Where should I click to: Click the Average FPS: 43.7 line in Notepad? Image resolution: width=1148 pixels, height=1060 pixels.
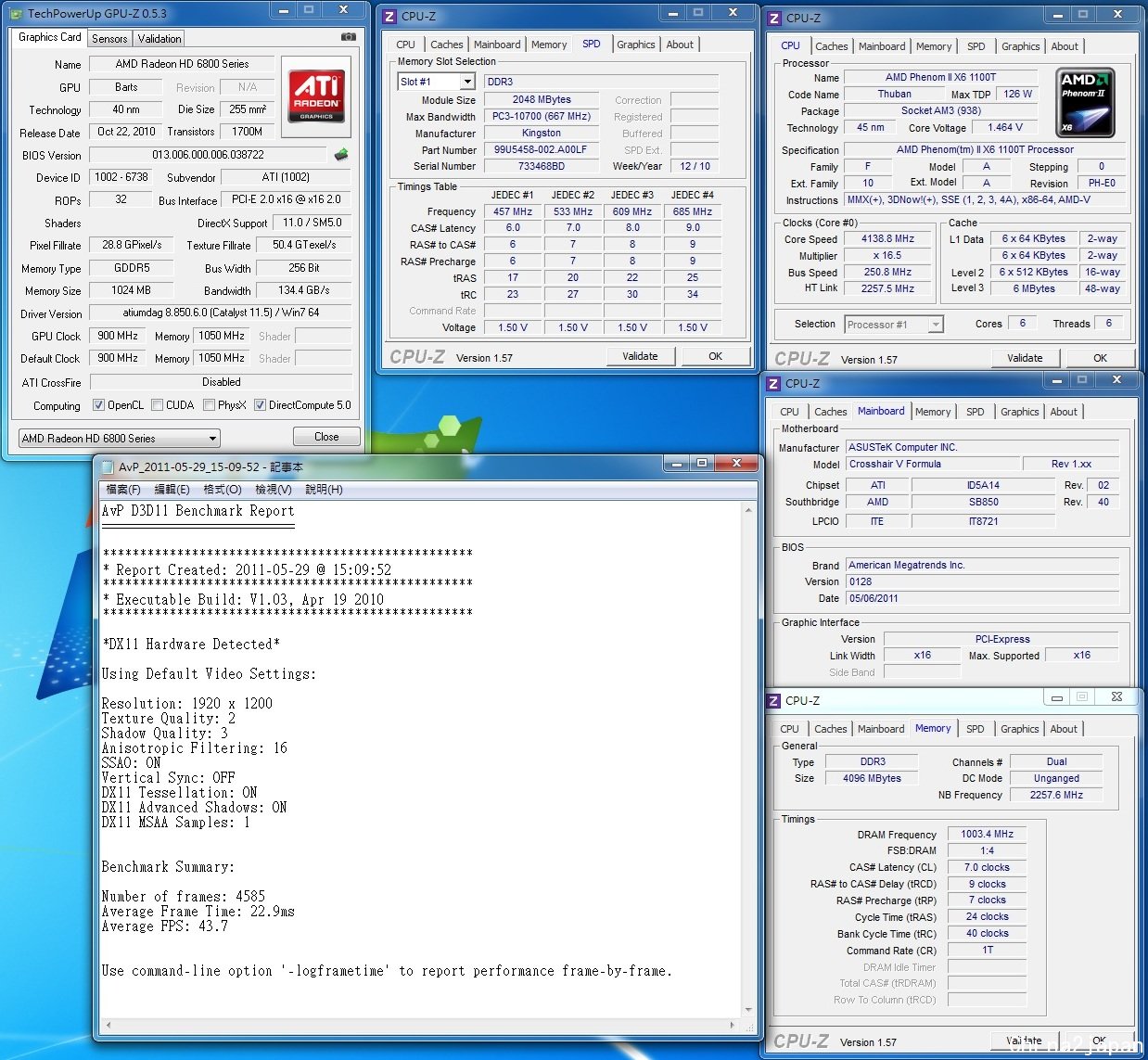(x=165, y=926)
